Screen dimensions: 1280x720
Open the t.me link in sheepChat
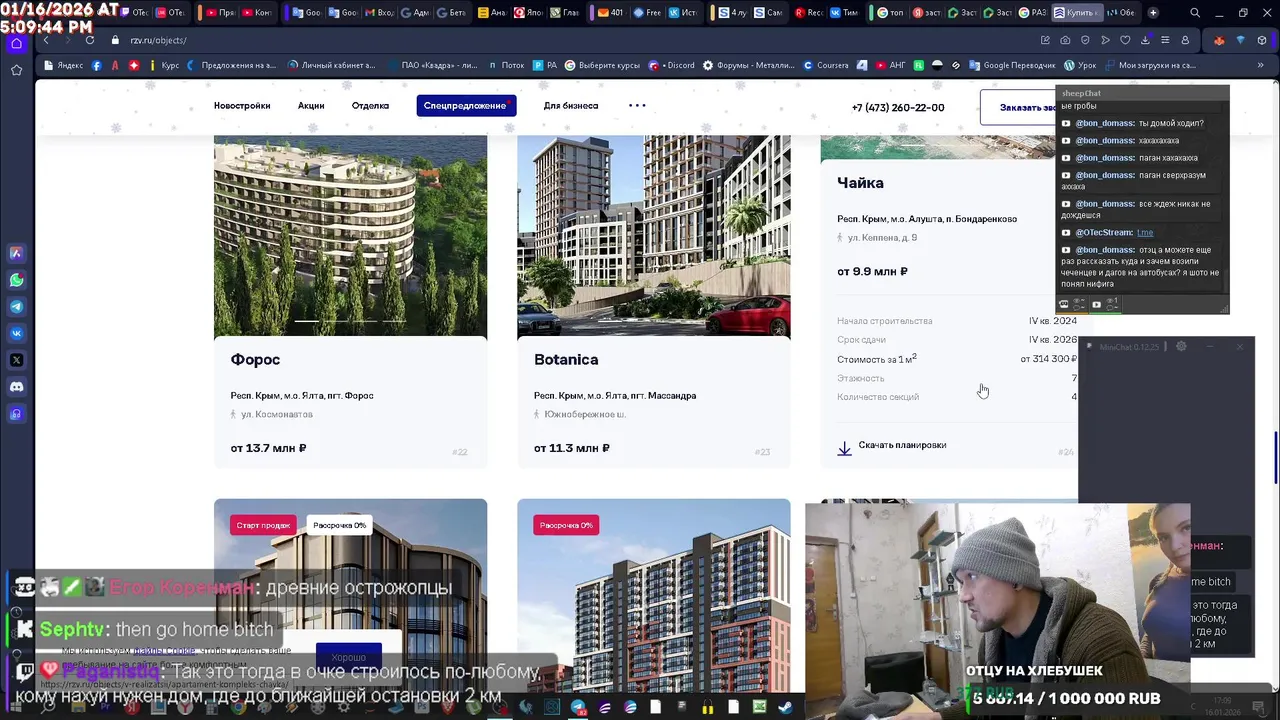(x=1144, y=232)
